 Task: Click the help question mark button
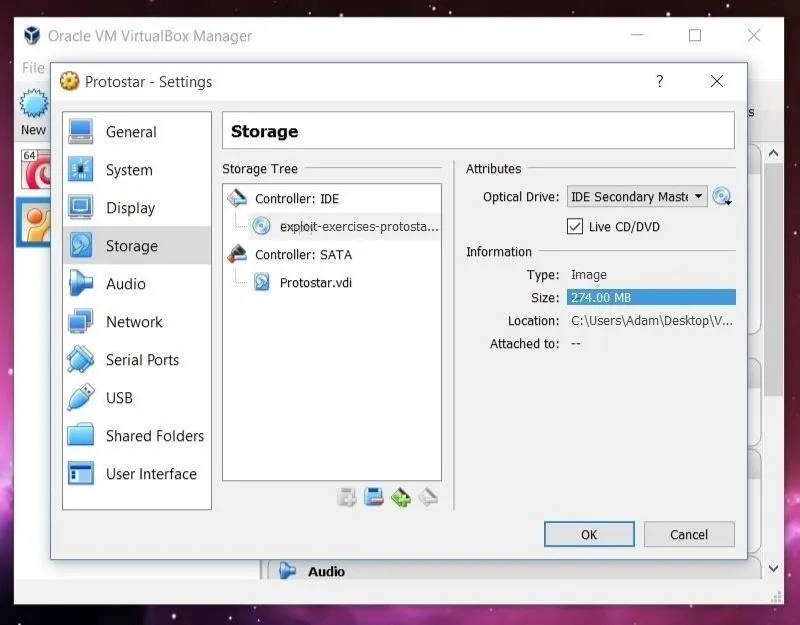pos(660,81)
